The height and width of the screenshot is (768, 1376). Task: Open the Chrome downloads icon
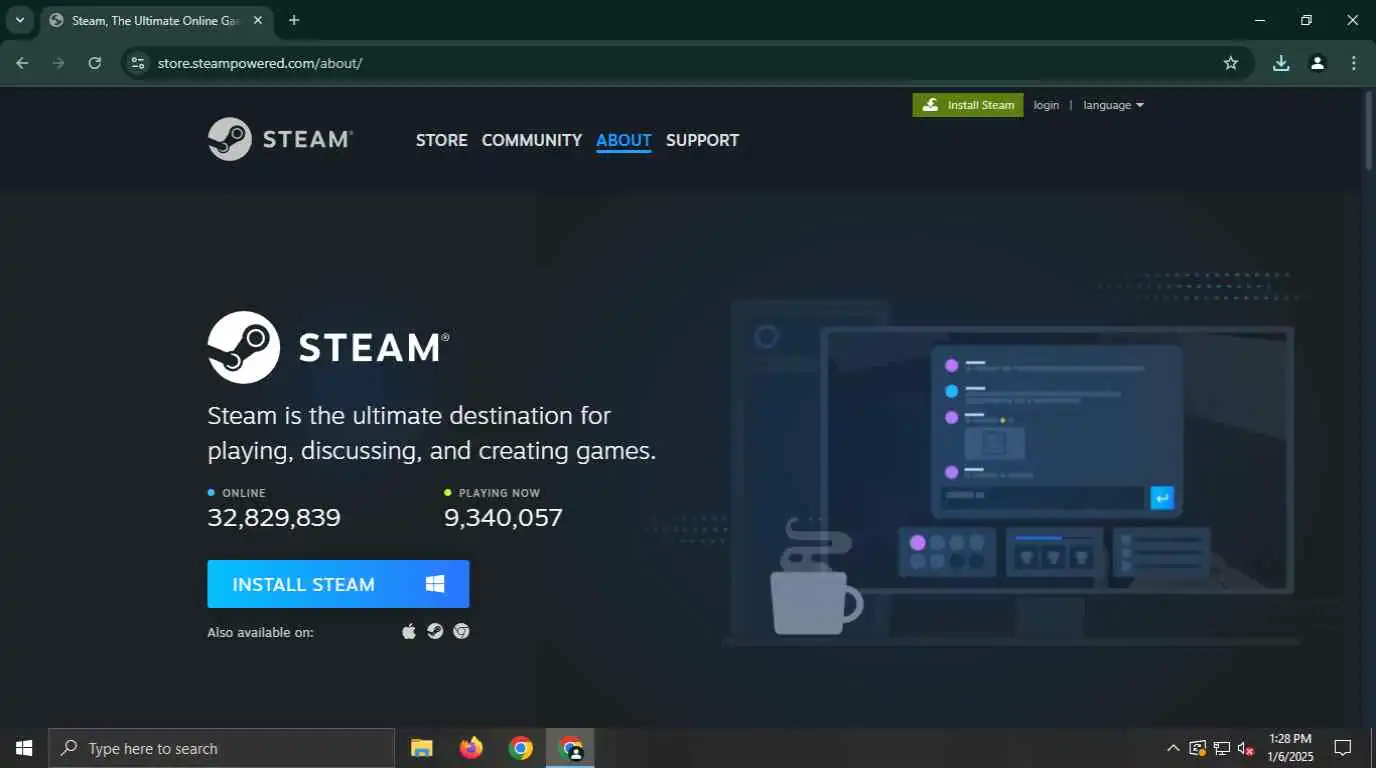tap(1281, 63)
